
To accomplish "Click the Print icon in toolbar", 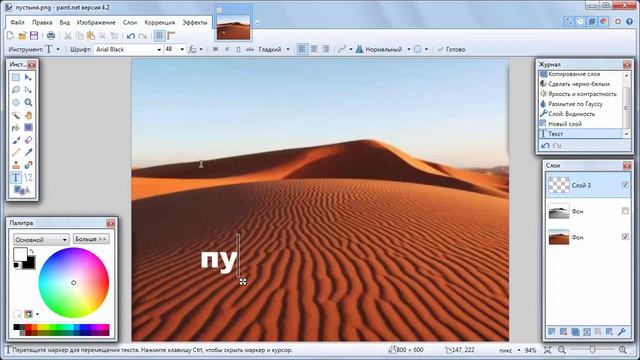I will 51,36.
